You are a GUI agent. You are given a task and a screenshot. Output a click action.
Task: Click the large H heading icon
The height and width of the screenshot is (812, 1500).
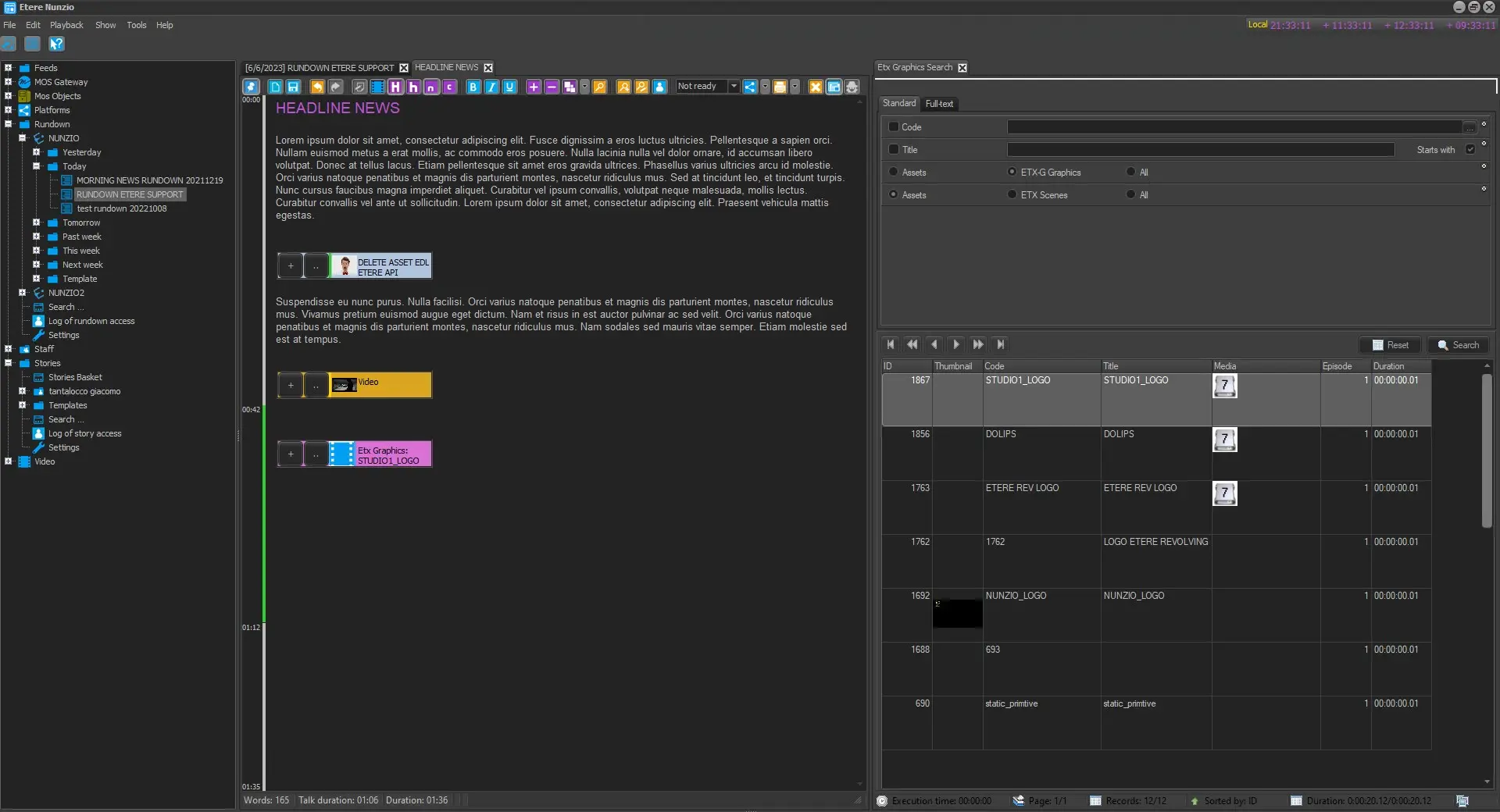(x=395, y=87)
